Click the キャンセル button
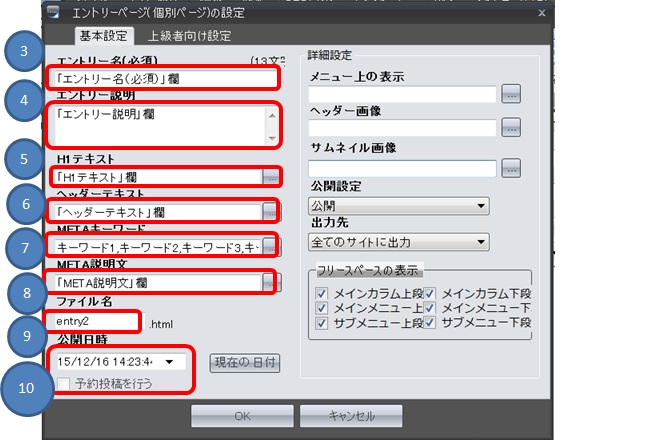Image resolution: width=650 pixels, height=440 pixels. click(349, 416)
